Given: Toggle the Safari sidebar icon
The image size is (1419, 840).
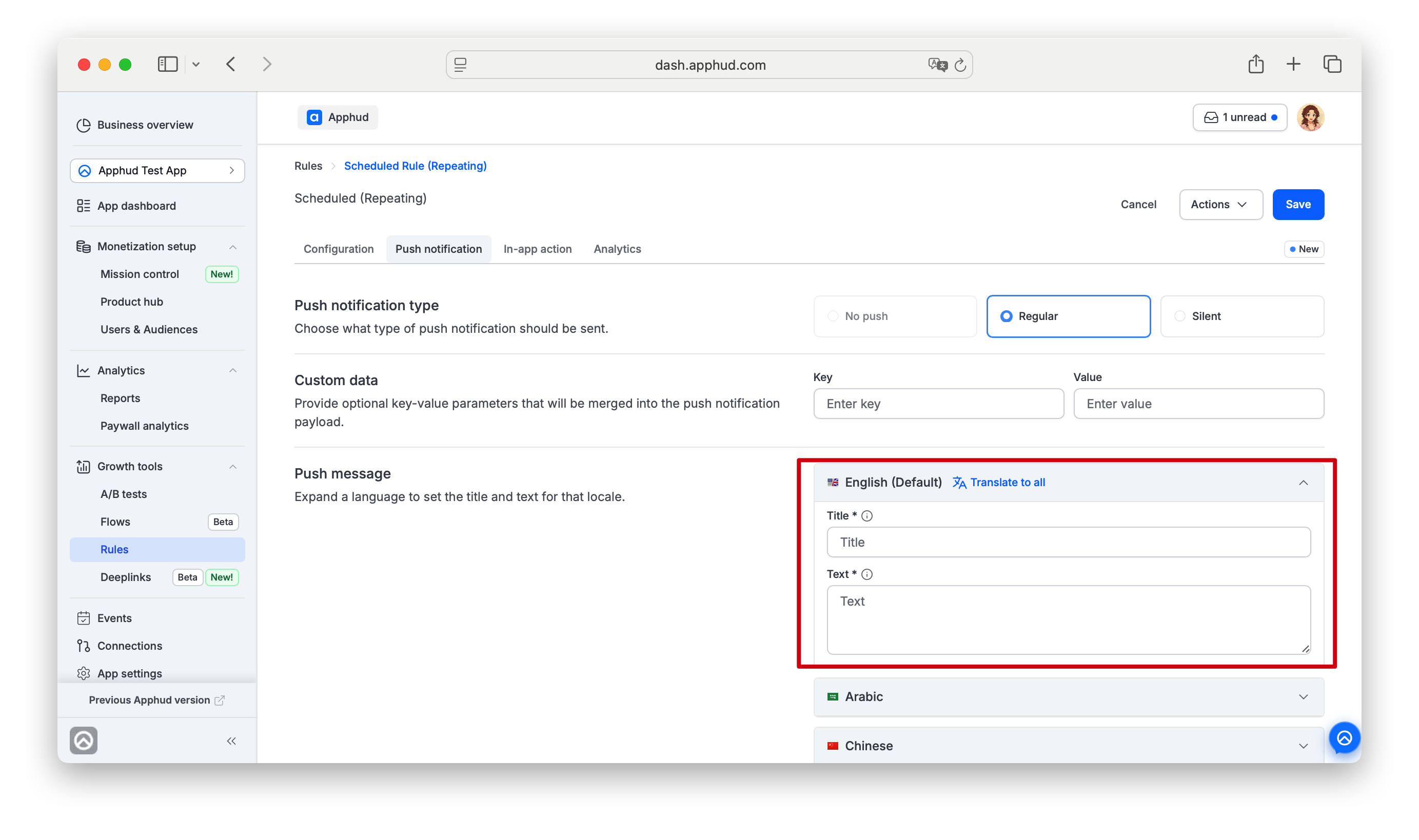Looking at the screenshot, I should [x=168, y=64].
